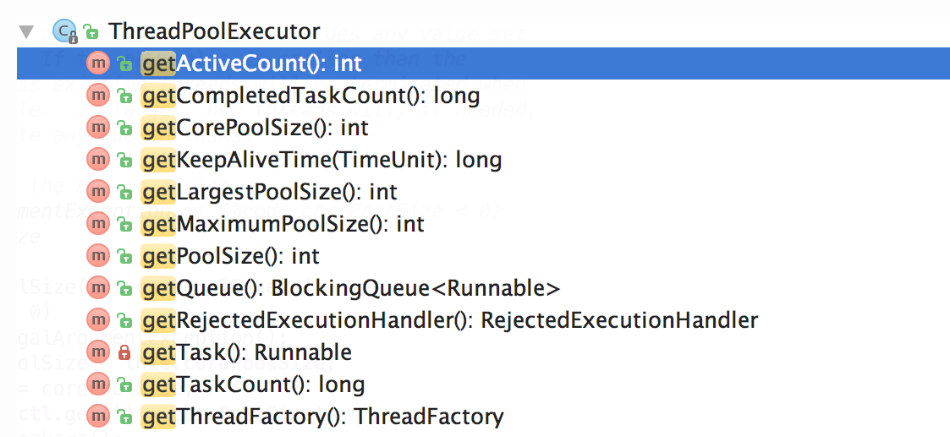Select highlighted getActiveCount(): int entry
Image resolution: width=950 pixels, height=437 pixels.
pyautogui.click(x=252, y=64)
